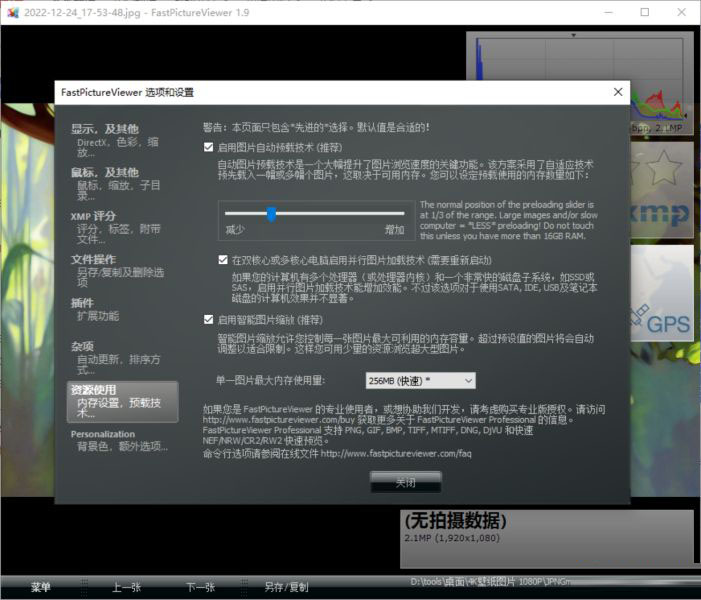
Task: Switch to 文件操作 settings page
Action: (x=122, y=270)
